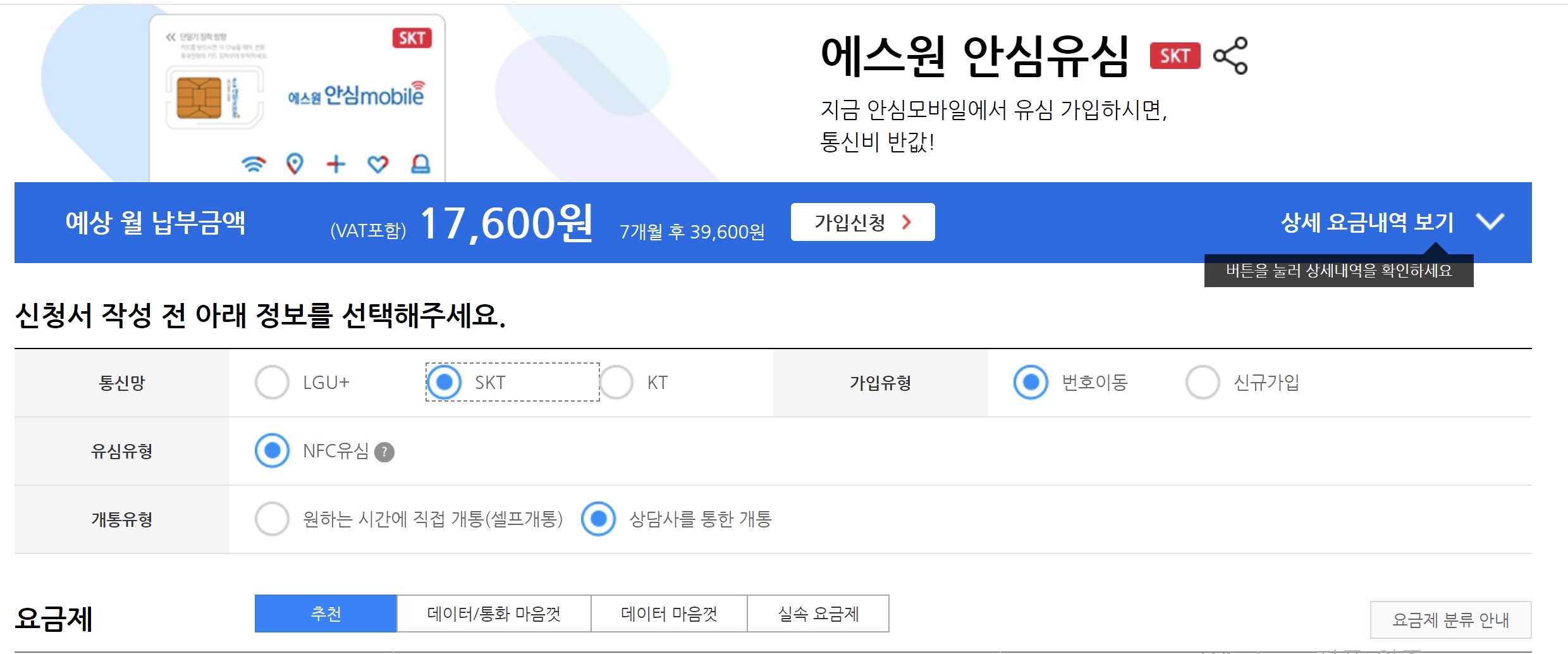The image size is (1568, 654).
Task: Click the location pin icon on the SIM card
Action: pyautogui.click(x=295, y=164)
